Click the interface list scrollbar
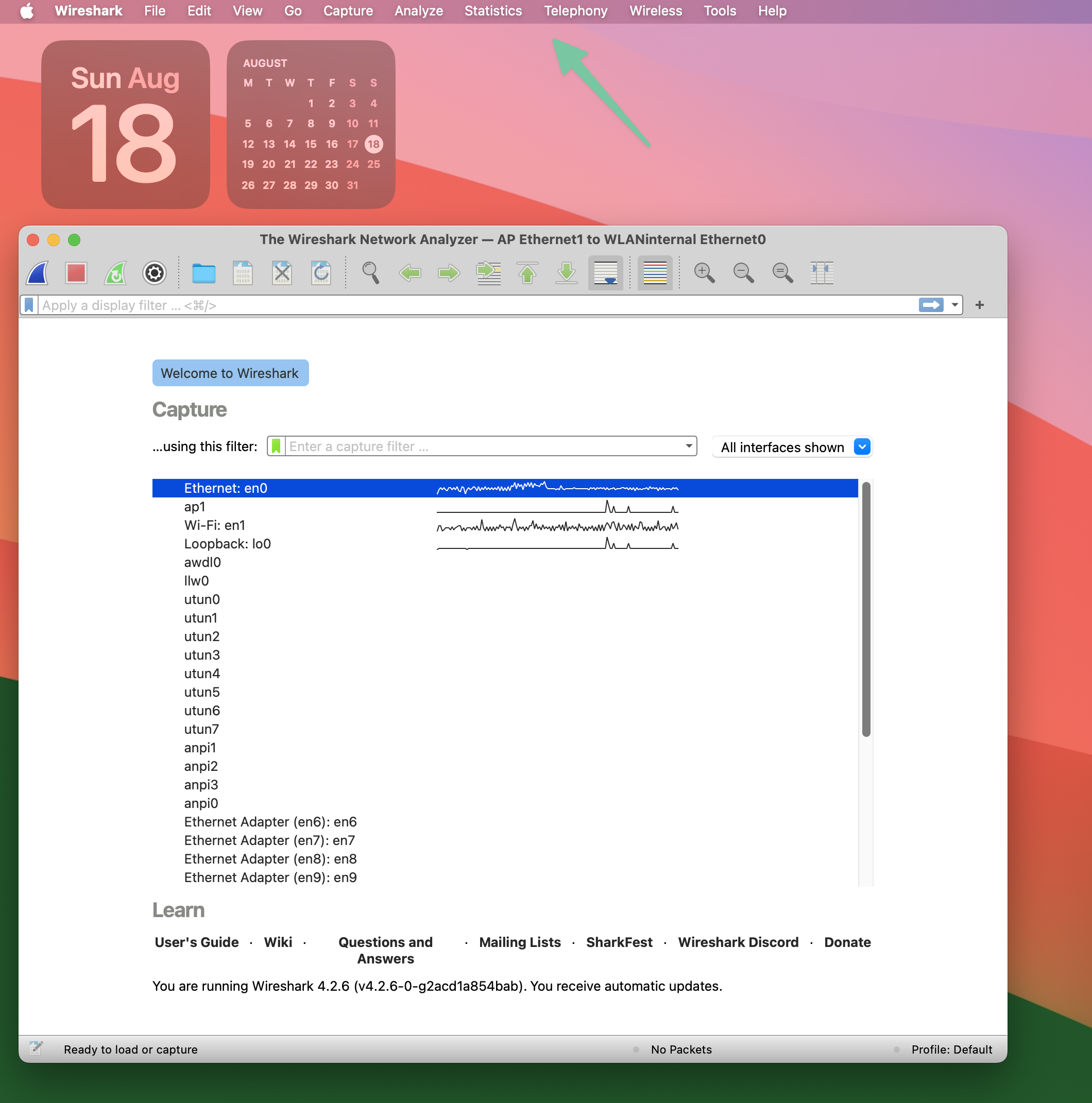 (x=866, y=609)
